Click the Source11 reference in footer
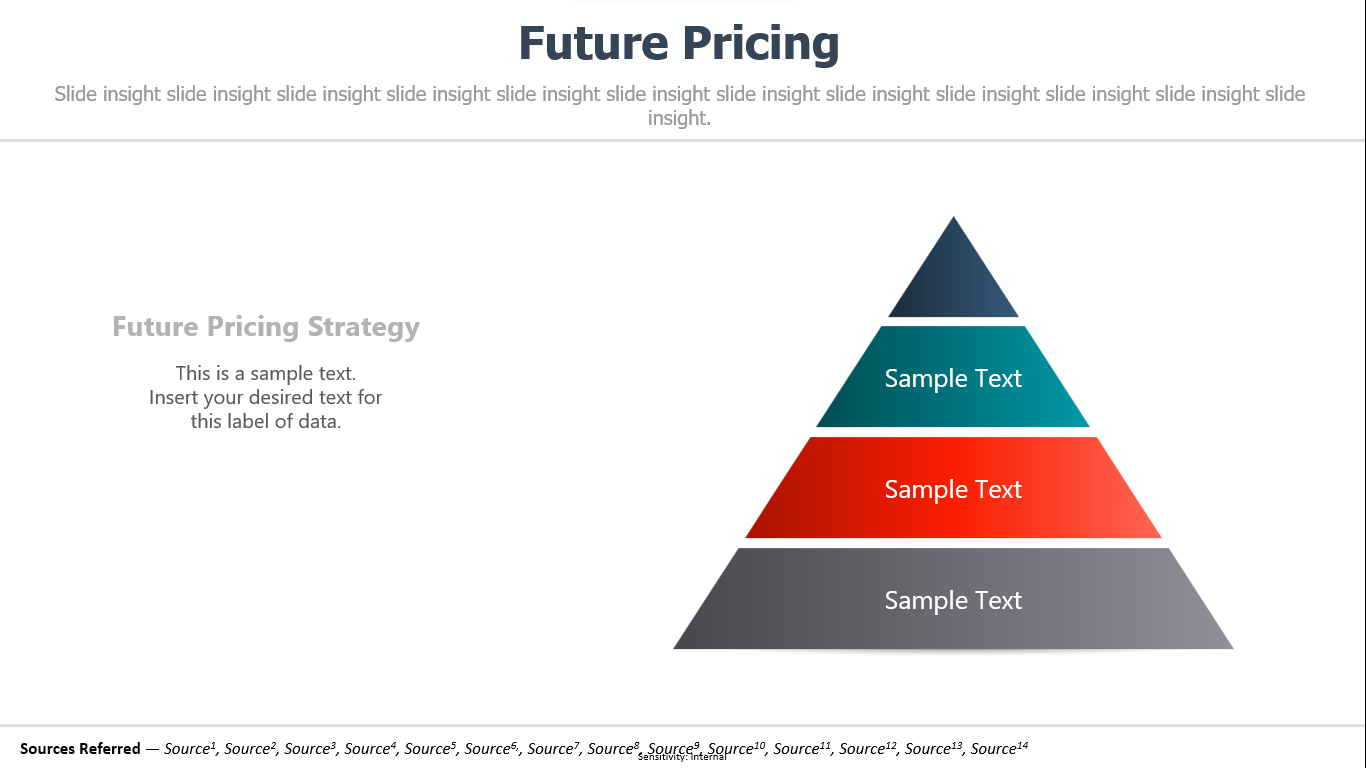Image resolution: width=1366 pixels, height=768 pixels. 802,748
